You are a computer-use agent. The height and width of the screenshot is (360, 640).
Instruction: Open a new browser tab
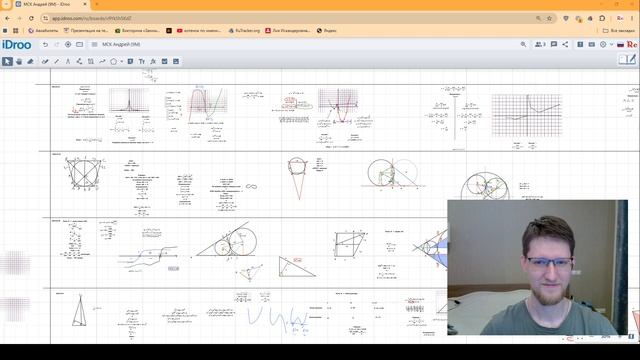pyautogui.click(x=97, y=4)
